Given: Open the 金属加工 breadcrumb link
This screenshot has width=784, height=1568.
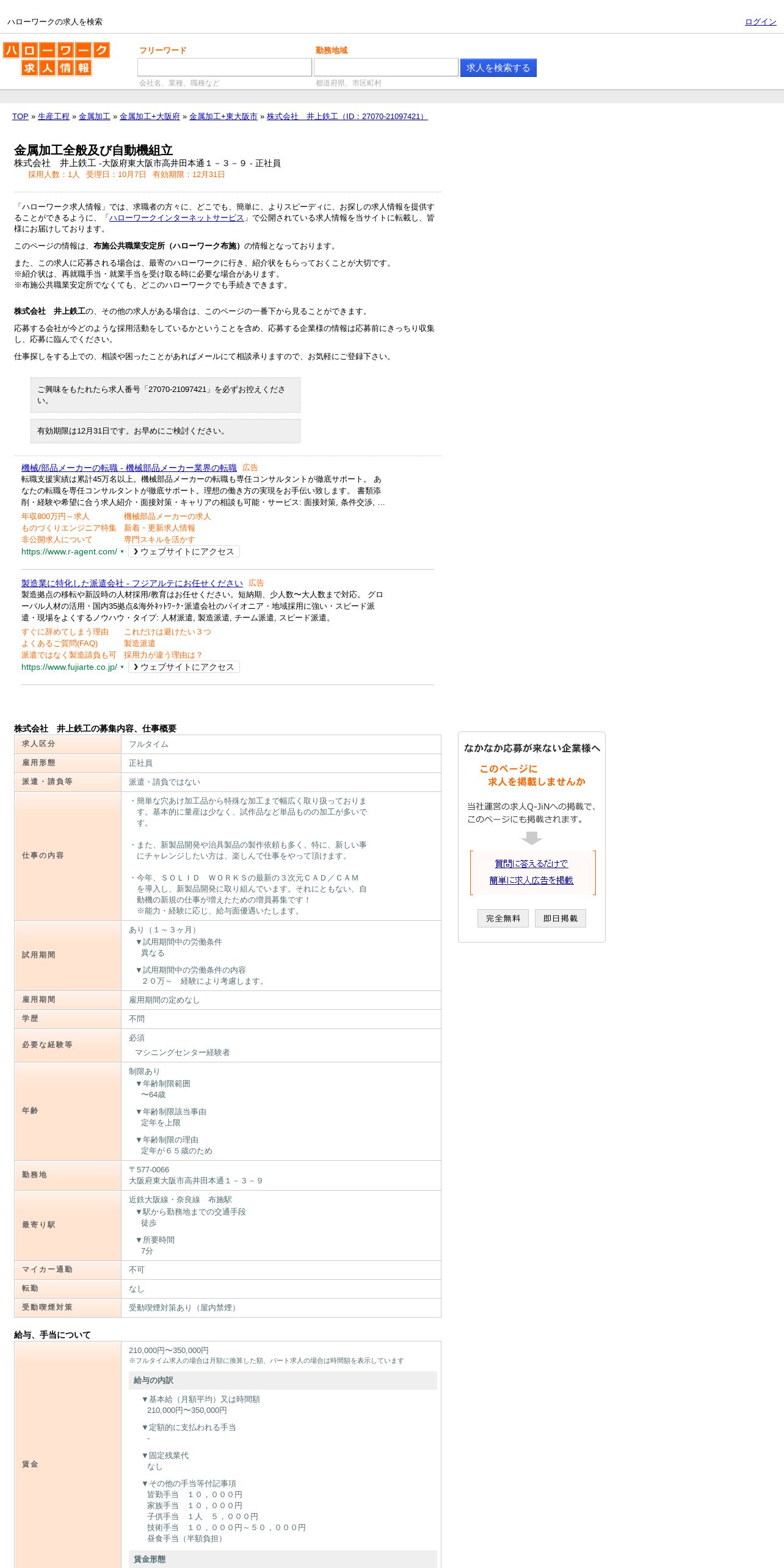Looking at the screenshot, I should point(95,117).
